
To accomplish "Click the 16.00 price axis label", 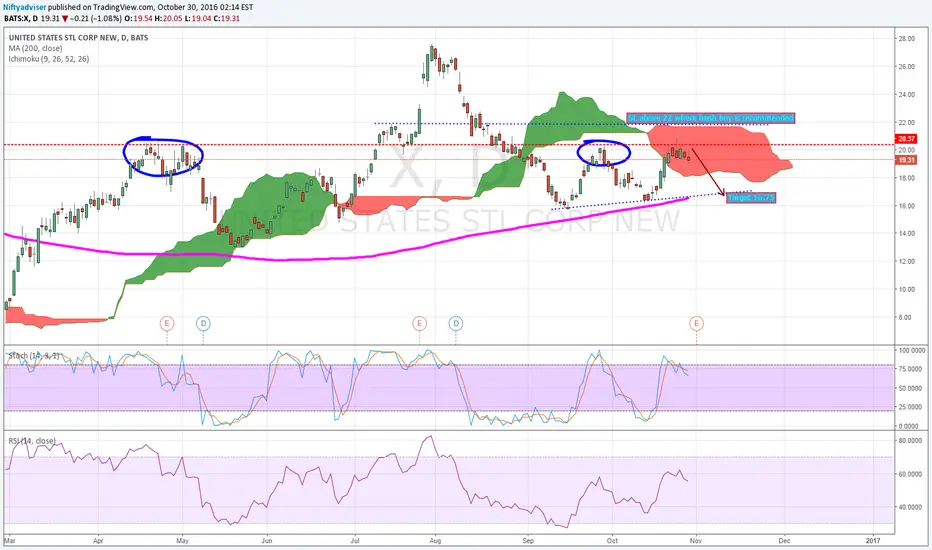I will 906,206.
